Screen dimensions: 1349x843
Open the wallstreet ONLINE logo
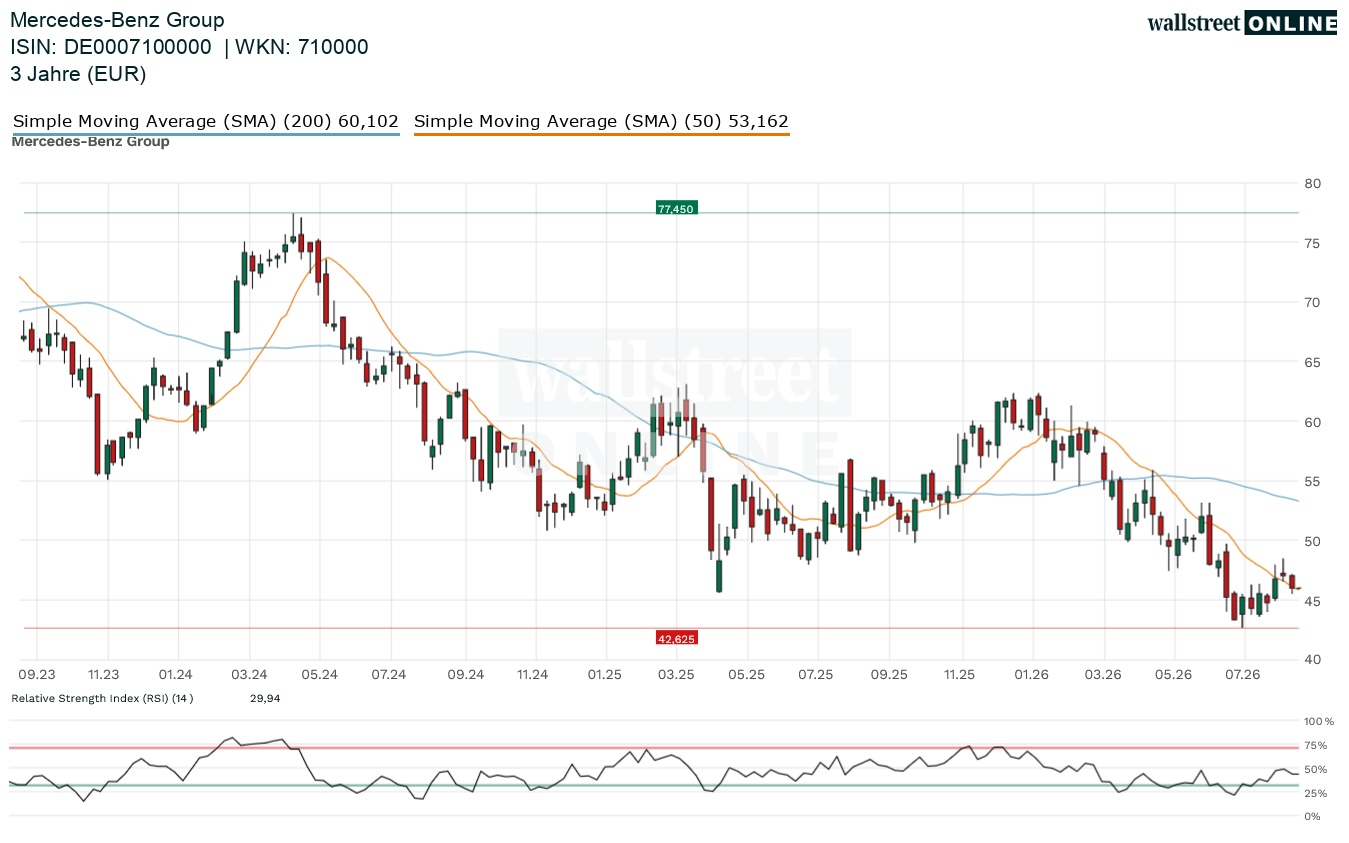pyautogui.click(x=1242, y=23)
